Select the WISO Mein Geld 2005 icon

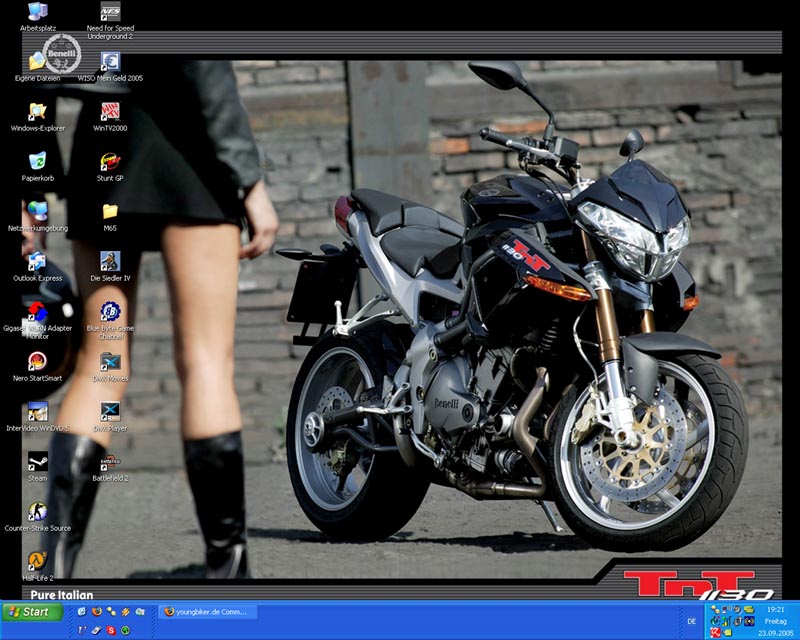[110, 66]
